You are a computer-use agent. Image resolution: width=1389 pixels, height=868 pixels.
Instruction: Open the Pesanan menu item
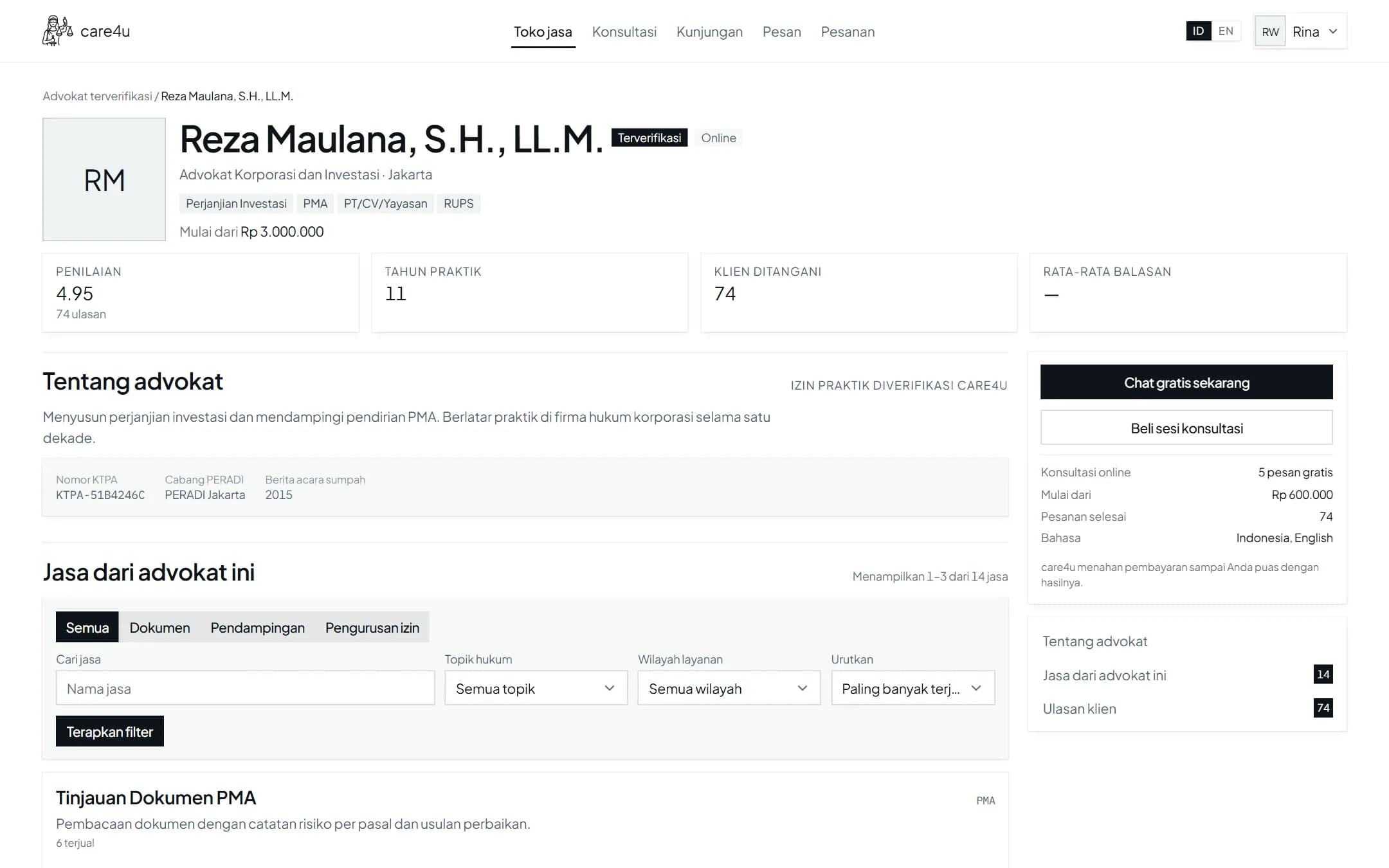pos(848,32)
